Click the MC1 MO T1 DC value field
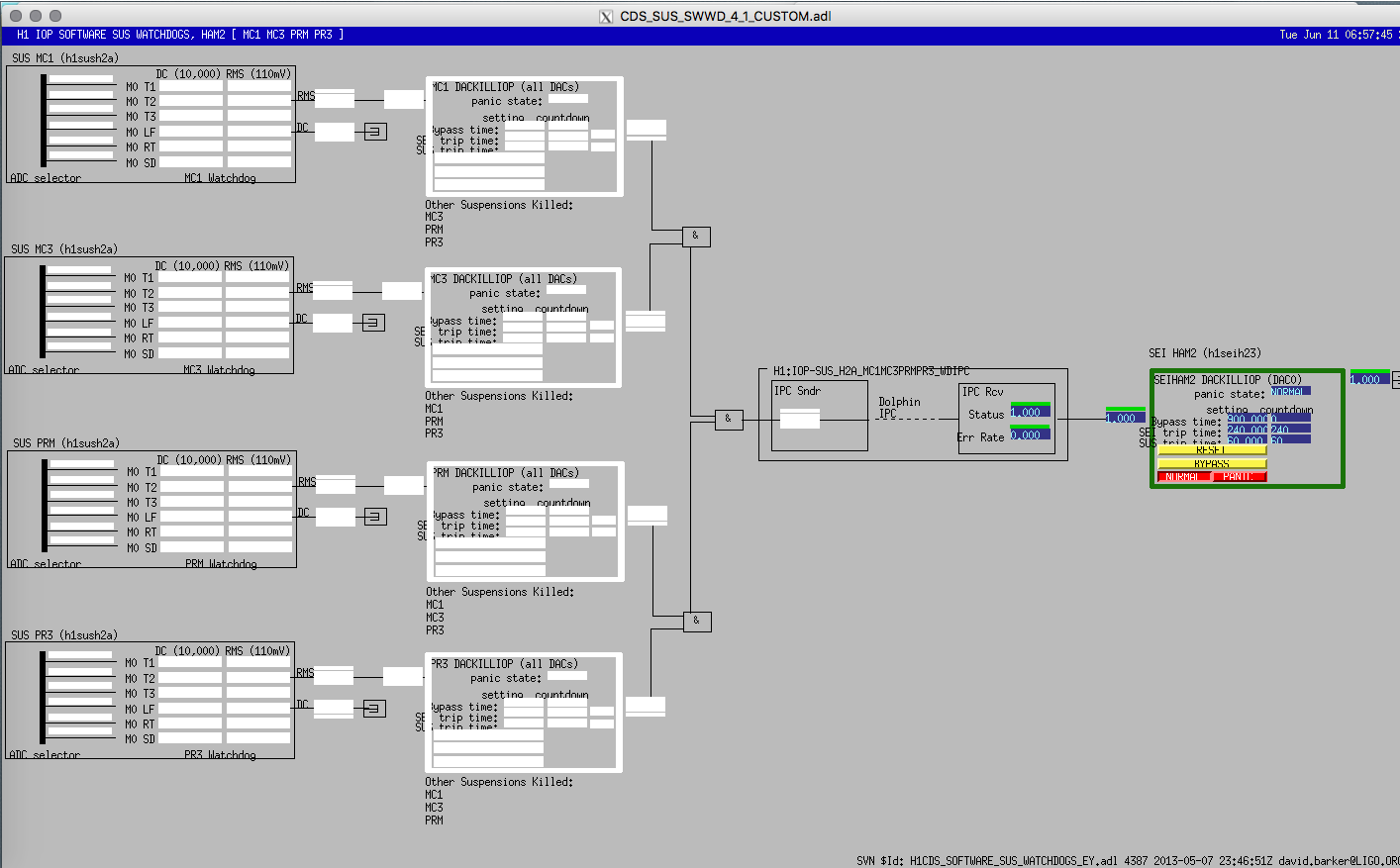This screenshot has height=868, width=1400. (191, 86)
